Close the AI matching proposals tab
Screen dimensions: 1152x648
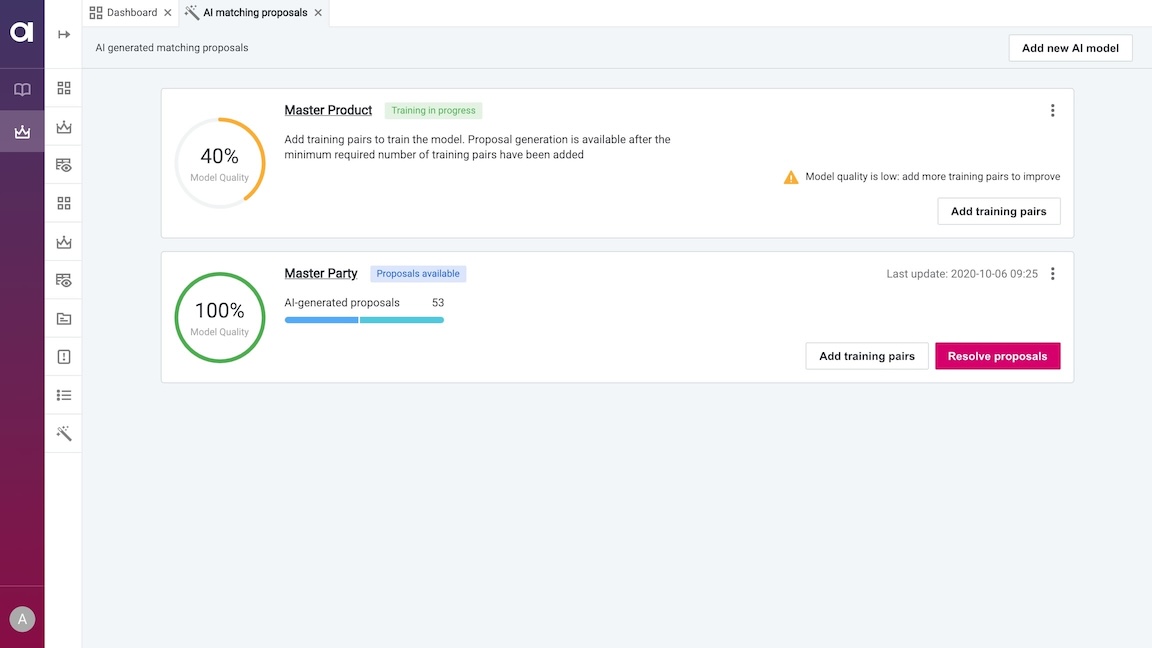coord(318,13)
